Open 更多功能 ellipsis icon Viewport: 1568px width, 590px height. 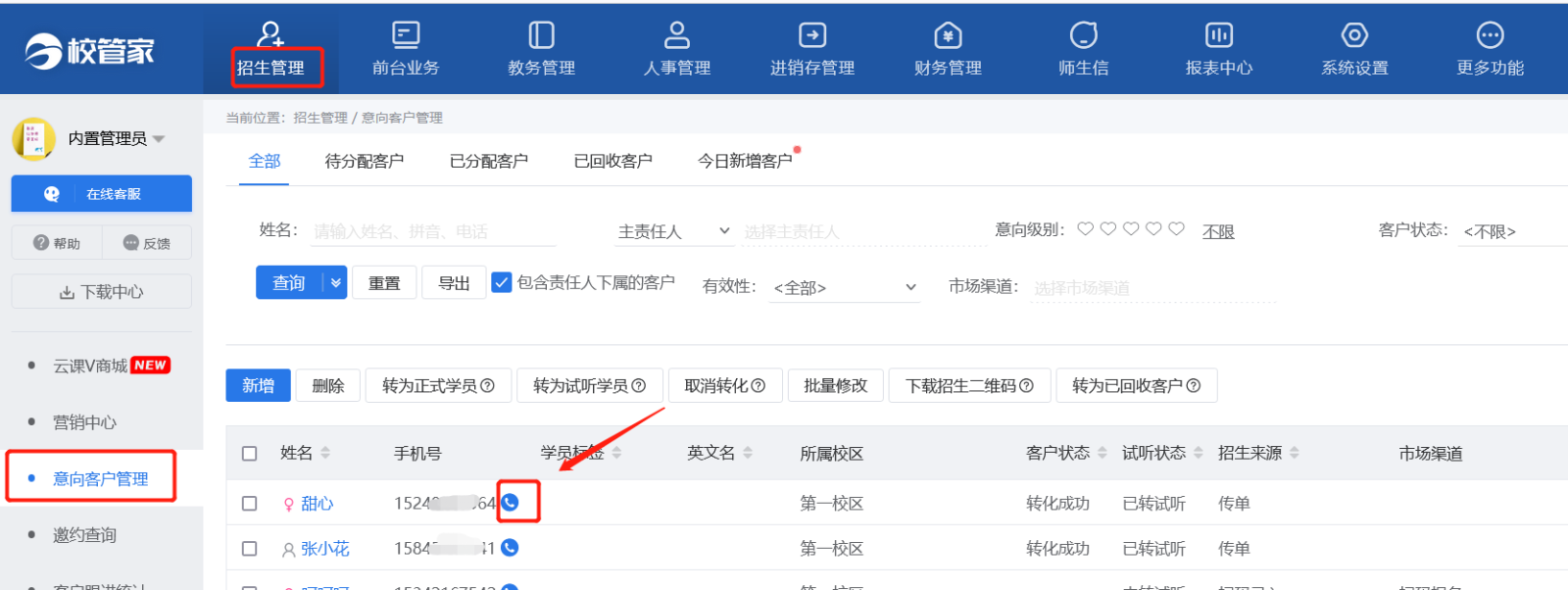[x=1490, y=34]
